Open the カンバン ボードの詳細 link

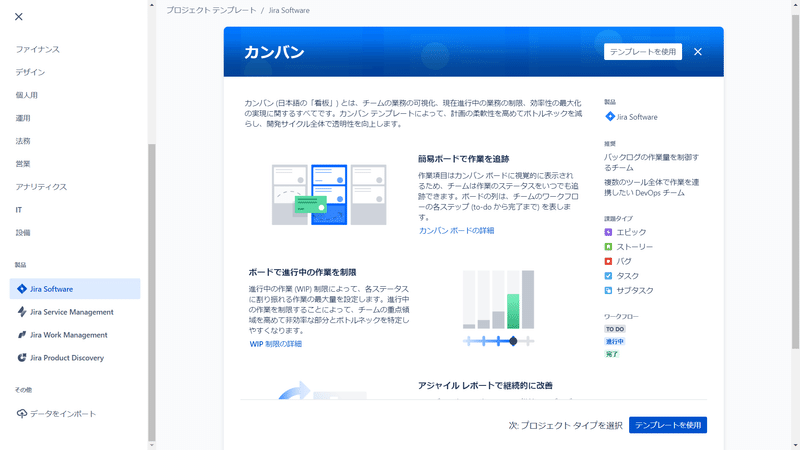pyautogui.click(x=457, y=231)
